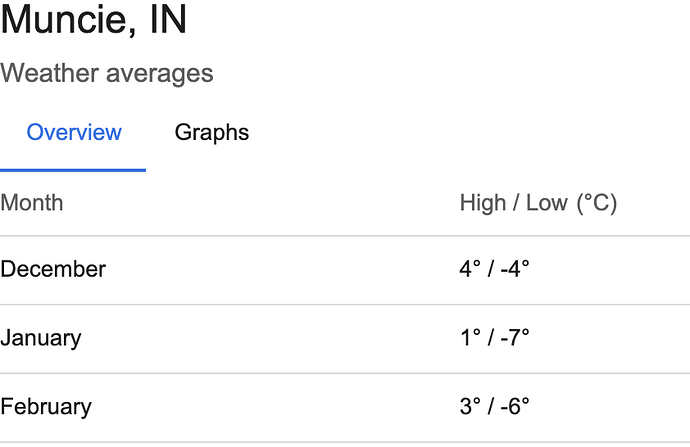Select the February row label
The height and width of the screenshot is (447, 690).
pos(46,407)
